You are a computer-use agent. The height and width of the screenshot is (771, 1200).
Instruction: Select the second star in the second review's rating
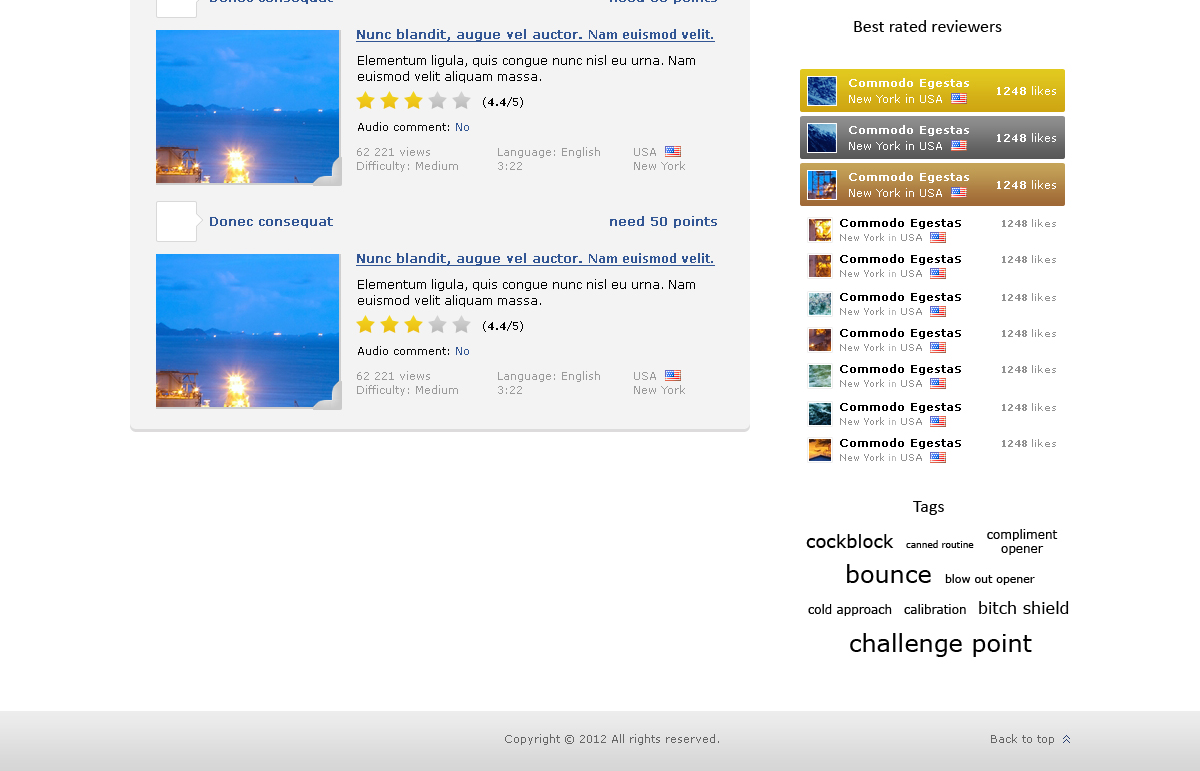(x=390, y=324)
